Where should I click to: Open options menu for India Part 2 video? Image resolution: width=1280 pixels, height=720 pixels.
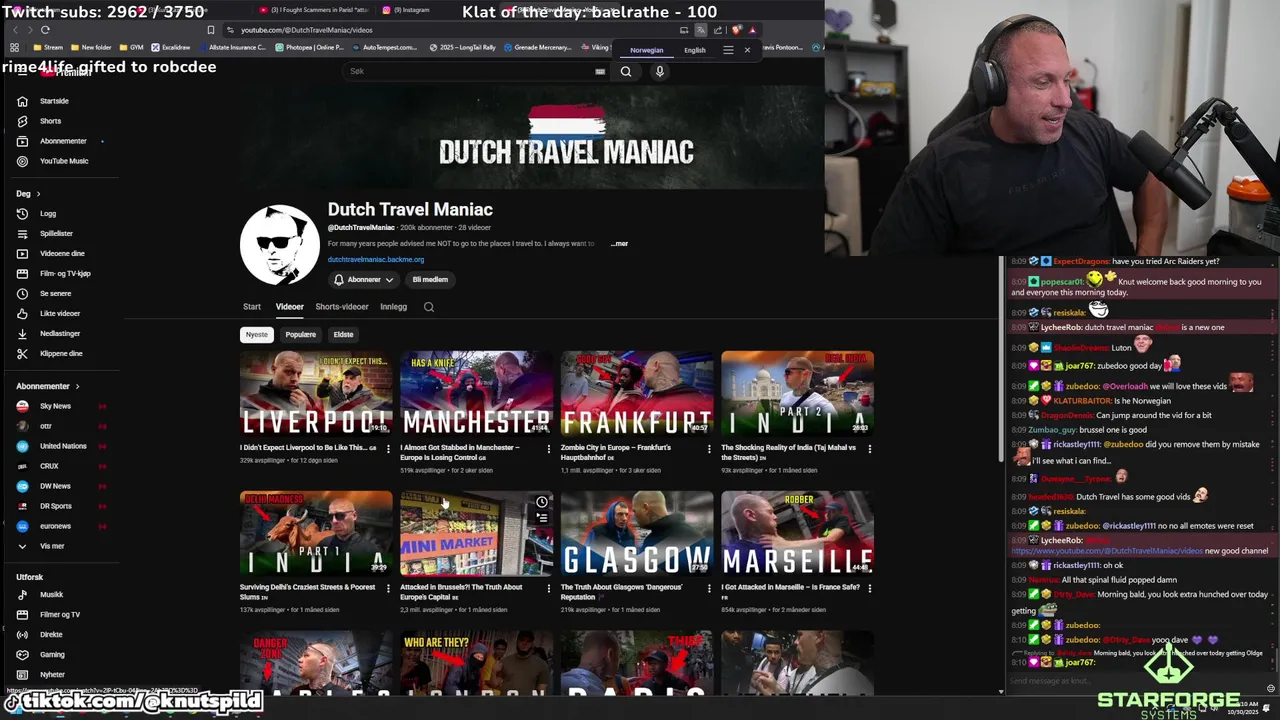click(869, 449)
